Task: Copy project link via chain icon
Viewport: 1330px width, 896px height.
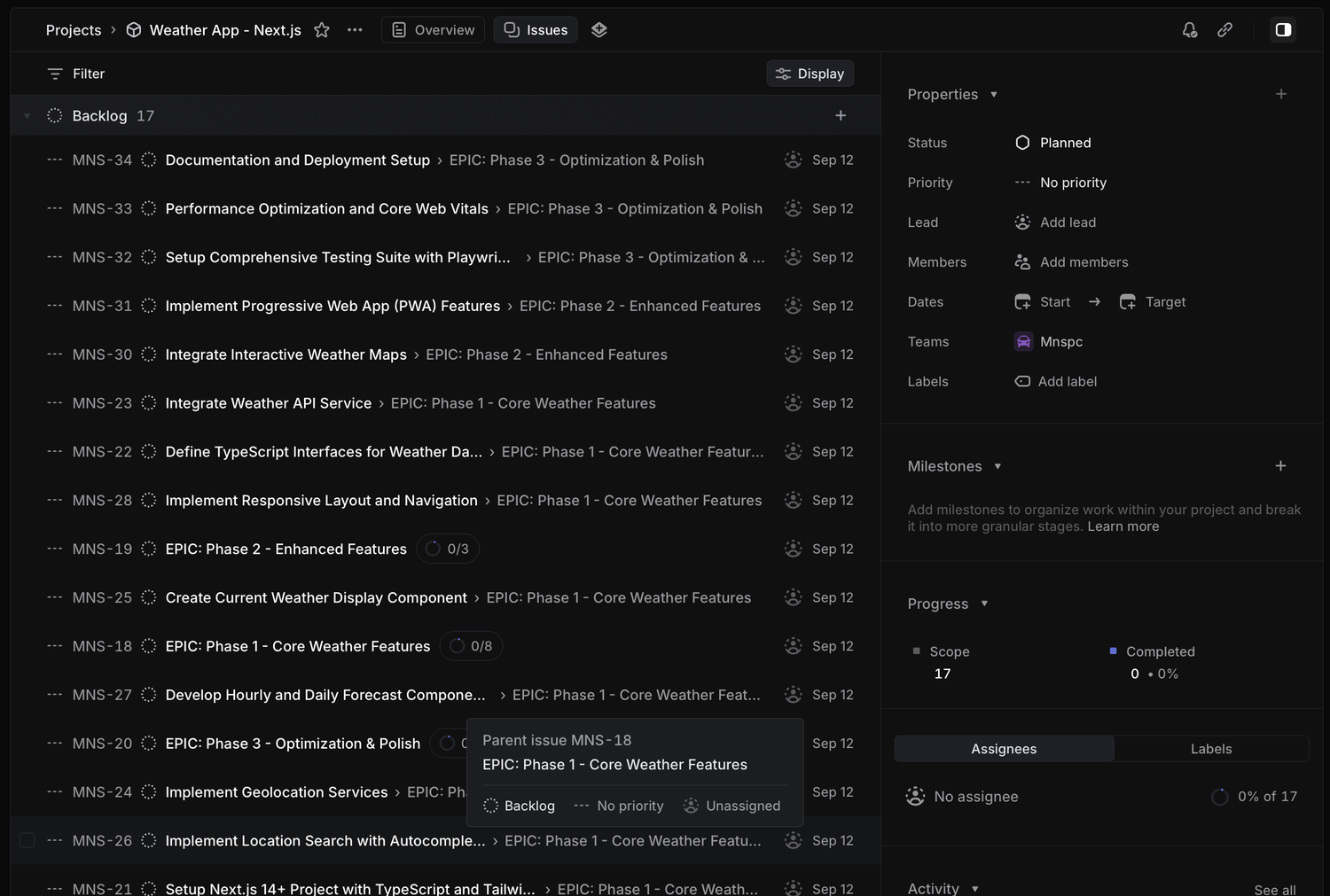Action: (x=1224, y=30)
